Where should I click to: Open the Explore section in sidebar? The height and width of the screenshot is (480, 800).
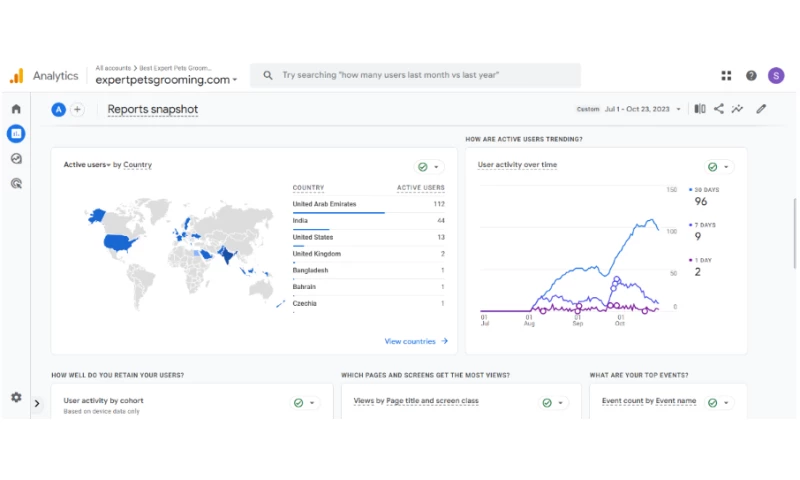point(16,158)
